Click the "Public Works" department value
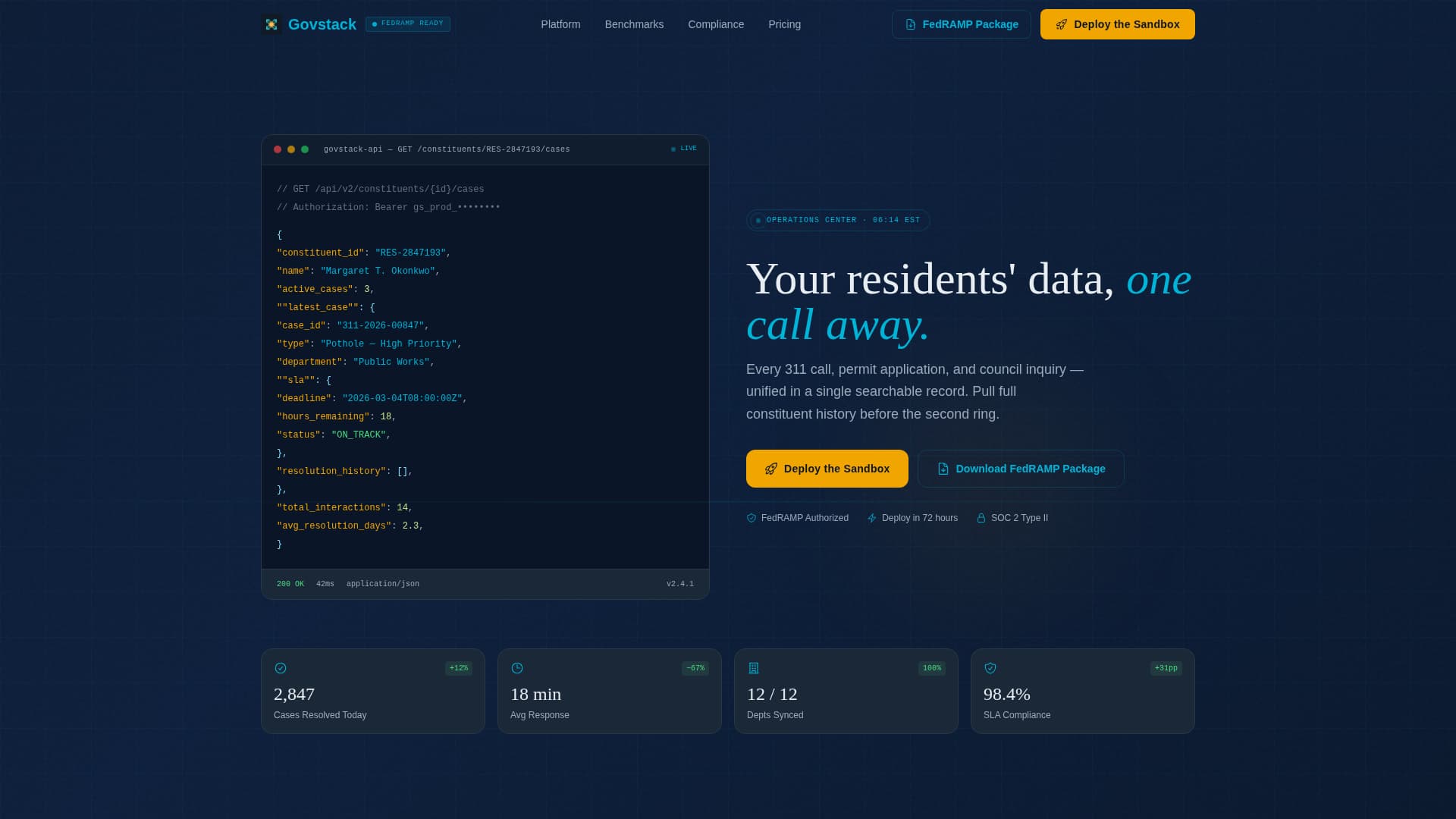 [x=391, y=362]
